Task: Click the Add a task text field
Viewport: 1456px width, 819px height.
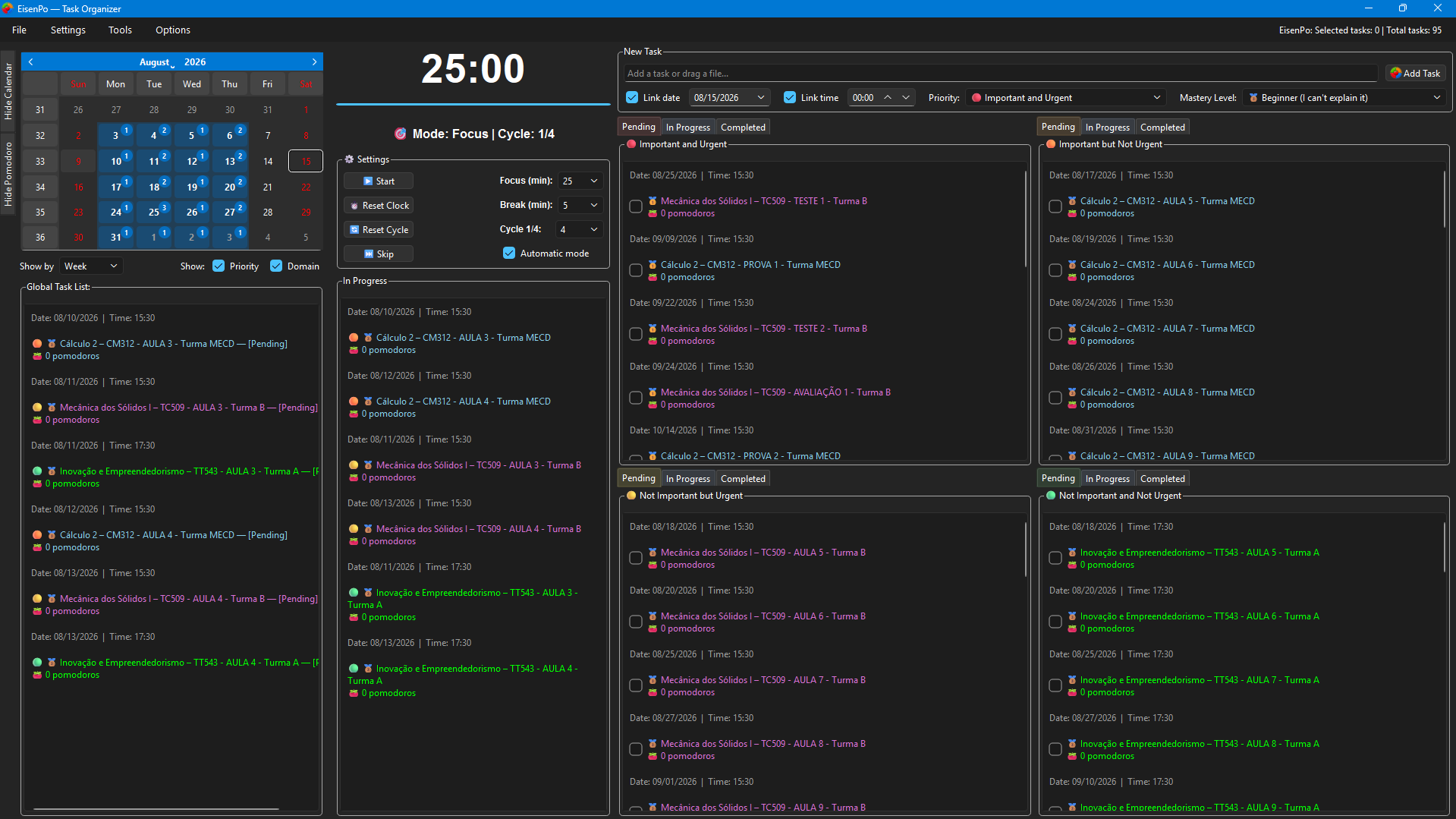Action: click(1001, 74)
